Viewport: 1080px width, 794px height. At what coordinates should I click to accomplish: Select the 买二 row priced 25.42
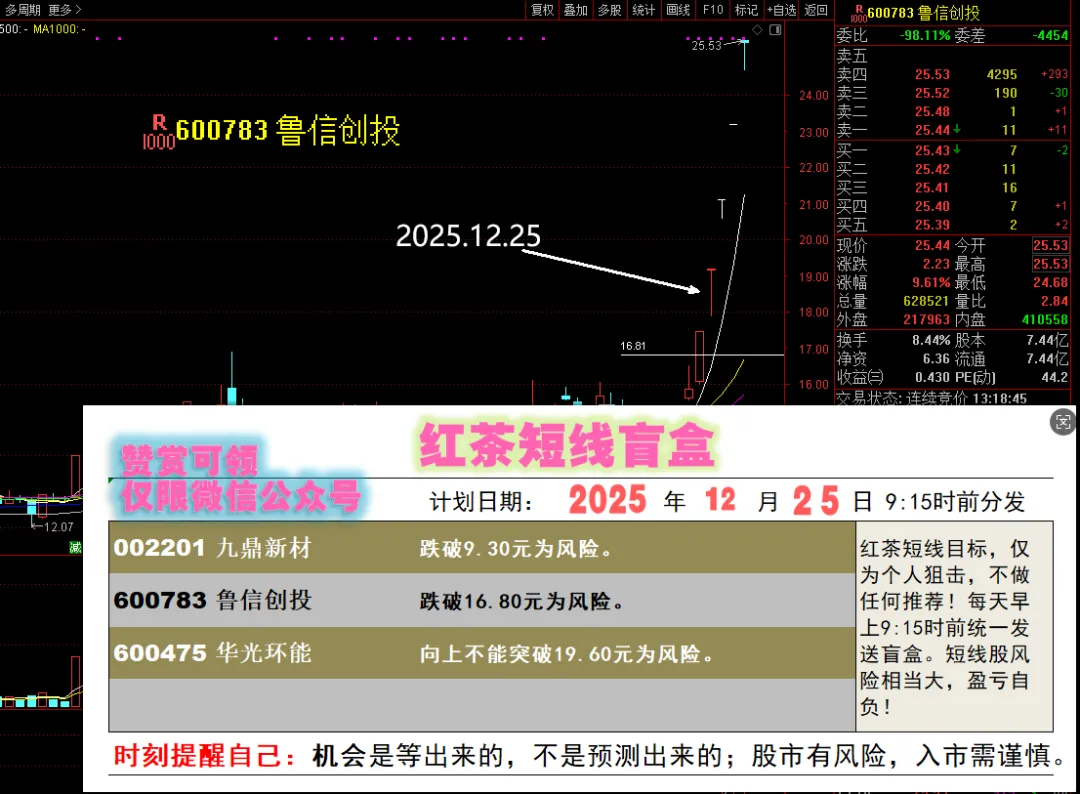(x=952, y=169)
